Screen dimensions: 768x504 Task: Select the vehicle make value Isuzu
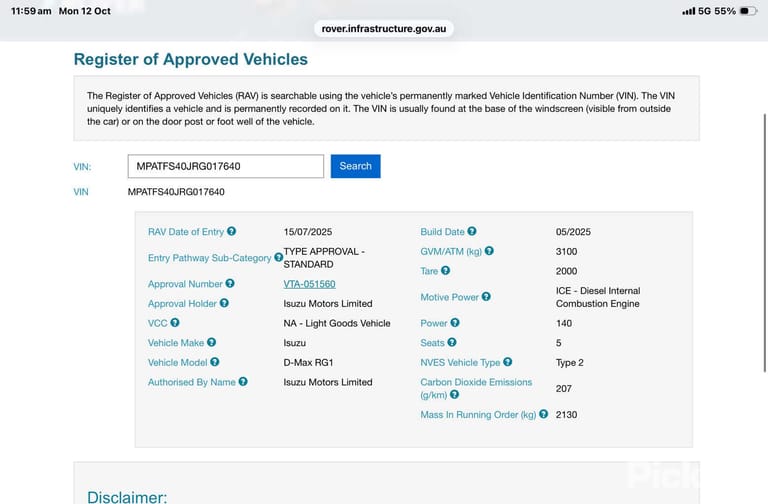294,343
